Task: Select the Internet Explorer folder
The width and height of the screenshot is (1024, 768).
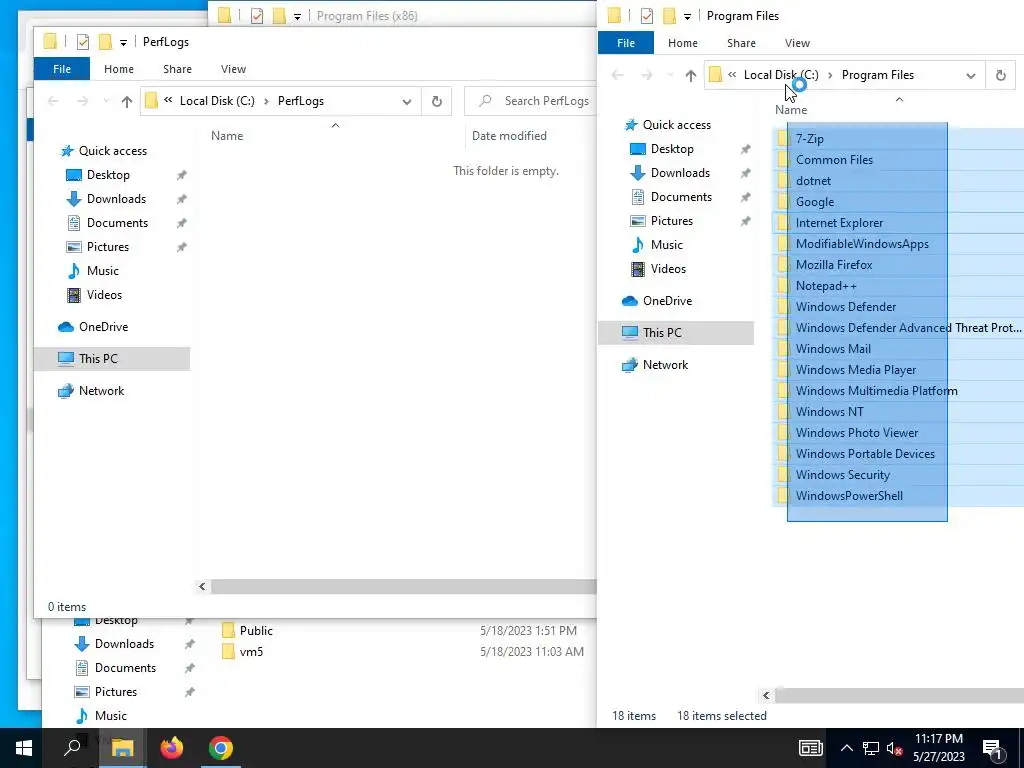Action: pos(839,223)
